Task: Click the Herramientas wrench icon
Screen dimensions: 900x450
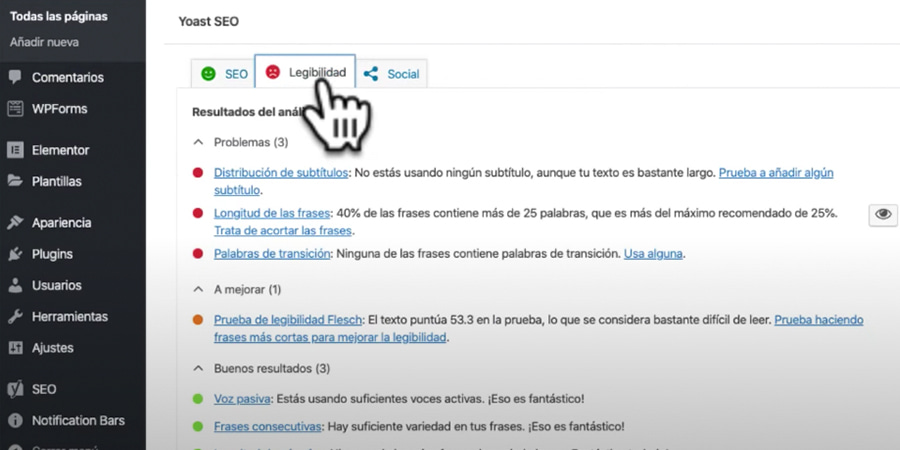Action: (x=15, y=316)
